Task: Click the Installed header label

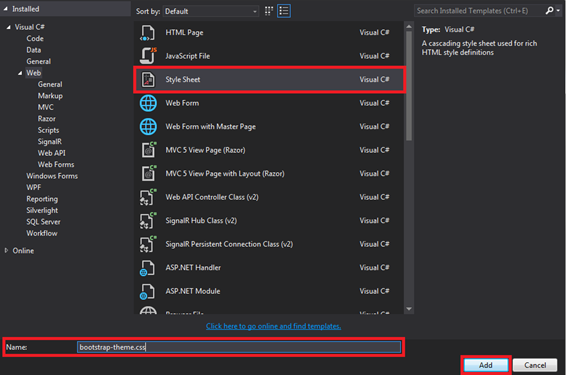Action: point(26,9)
